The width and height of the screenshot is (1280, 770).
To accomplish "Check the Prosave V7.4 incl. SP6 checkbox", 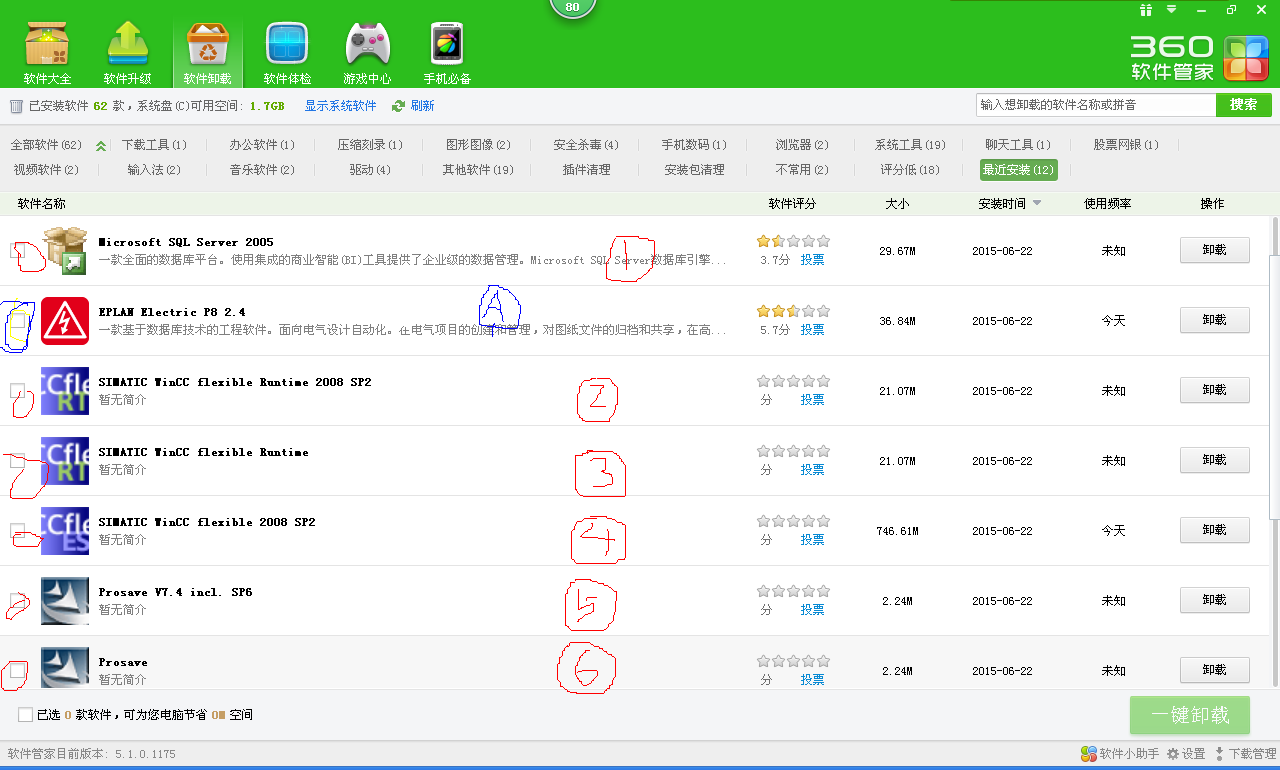I will tap(18, 601).
